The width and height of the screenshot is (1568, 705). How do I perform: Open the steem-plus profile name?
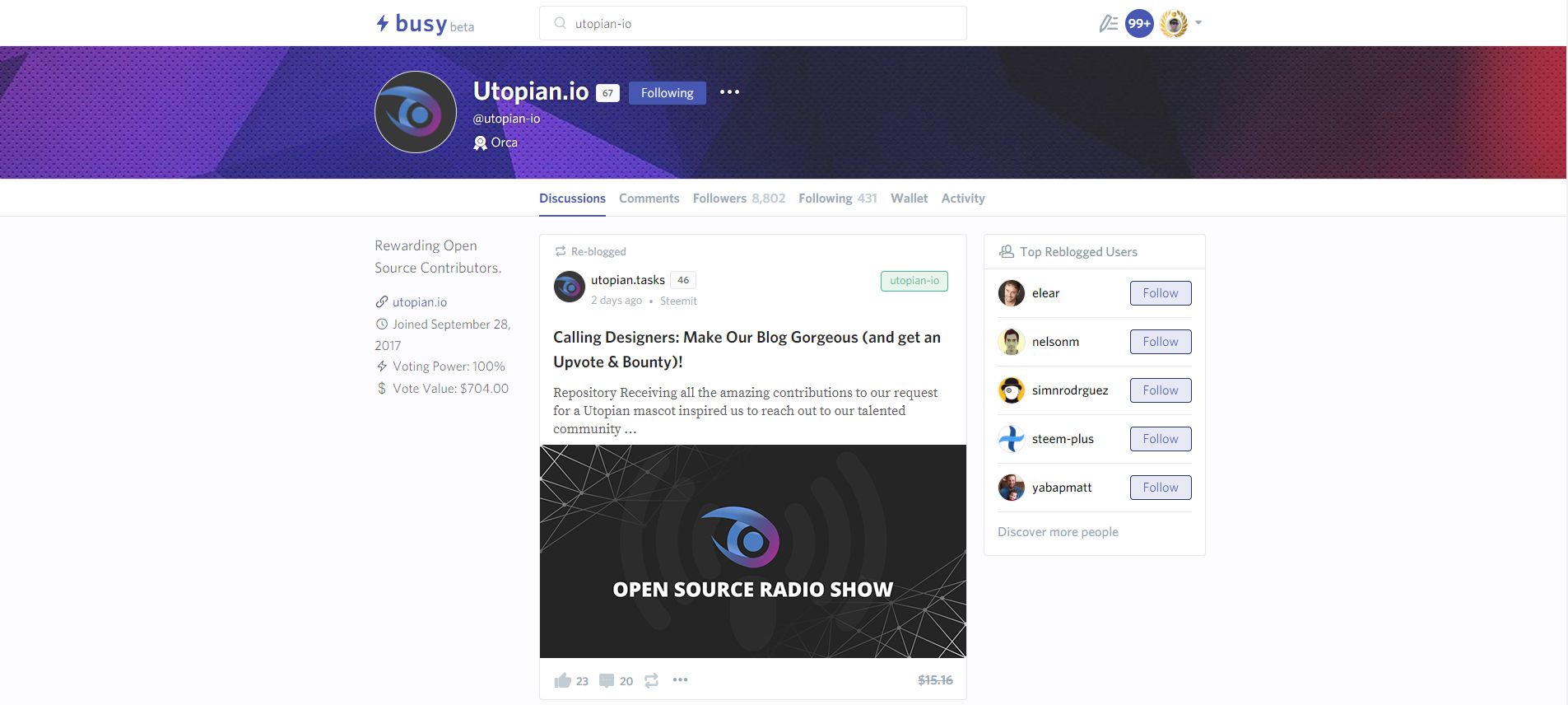click(1063, 439)
